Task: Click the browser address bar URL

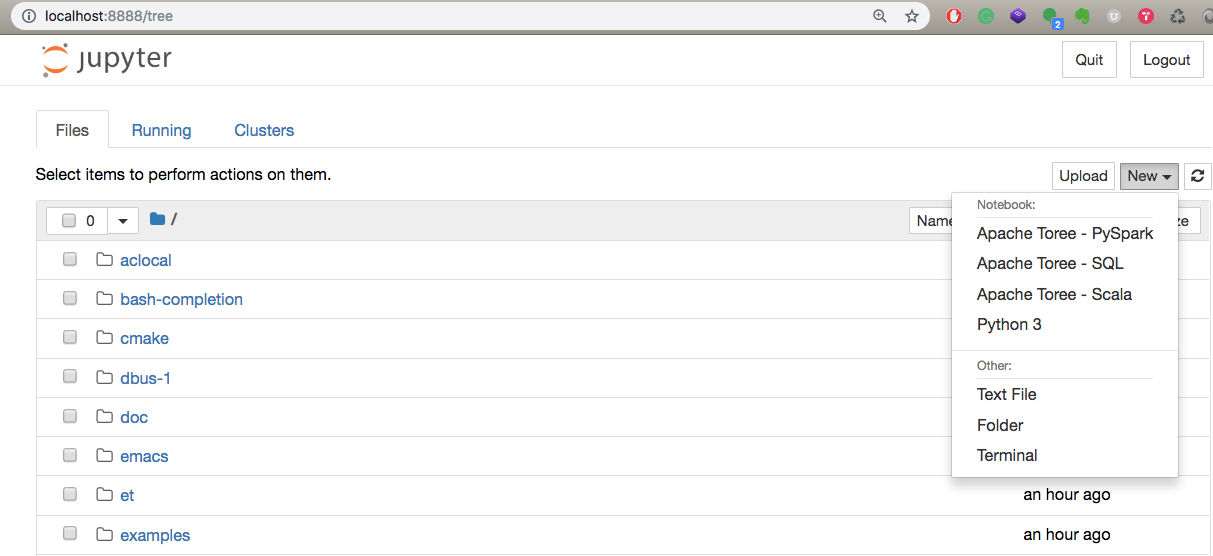Action: (110, 16)
